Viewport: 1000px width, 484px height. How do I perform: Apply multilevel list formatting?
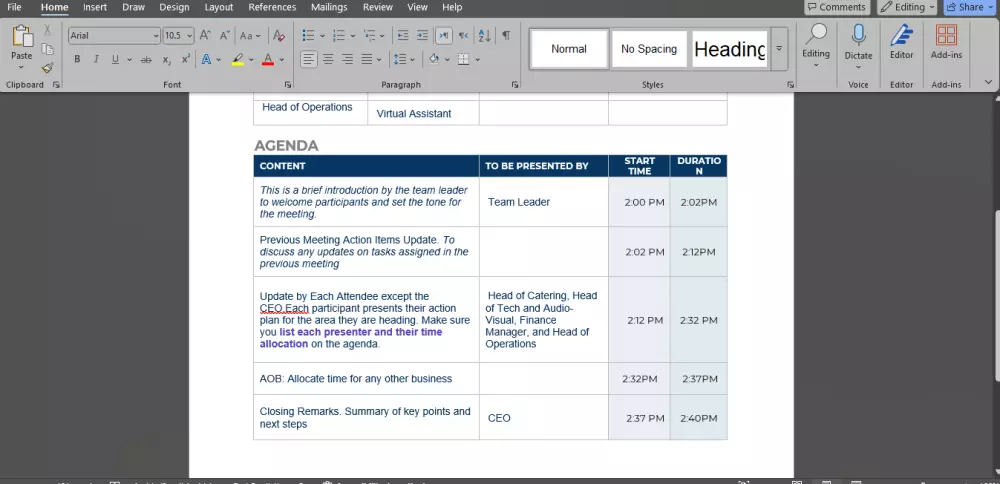coord(369,36)
